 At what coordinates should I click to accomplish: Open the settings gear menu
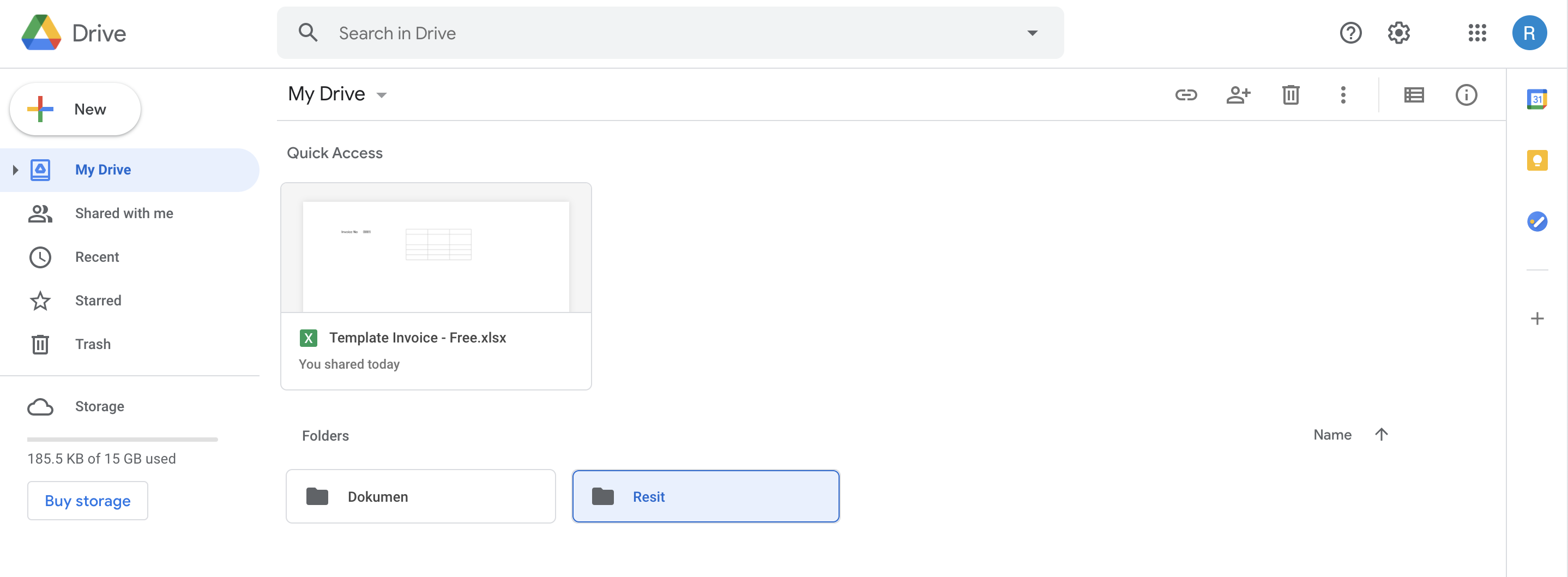1398,33
